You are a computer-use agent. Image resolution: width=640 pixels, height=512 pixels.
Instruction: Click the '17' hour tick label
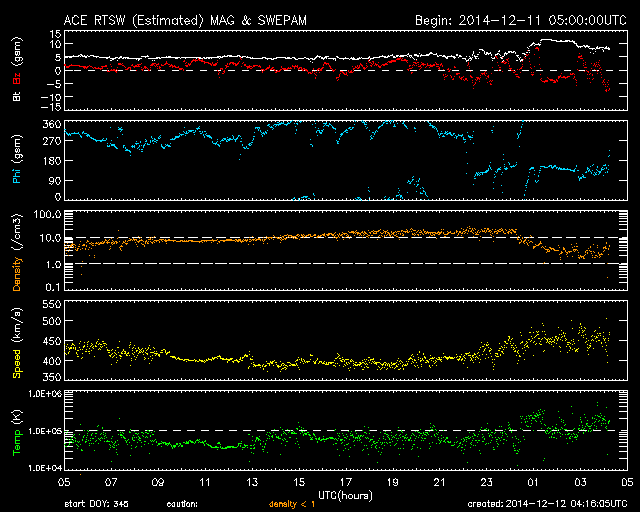[346, 482]
